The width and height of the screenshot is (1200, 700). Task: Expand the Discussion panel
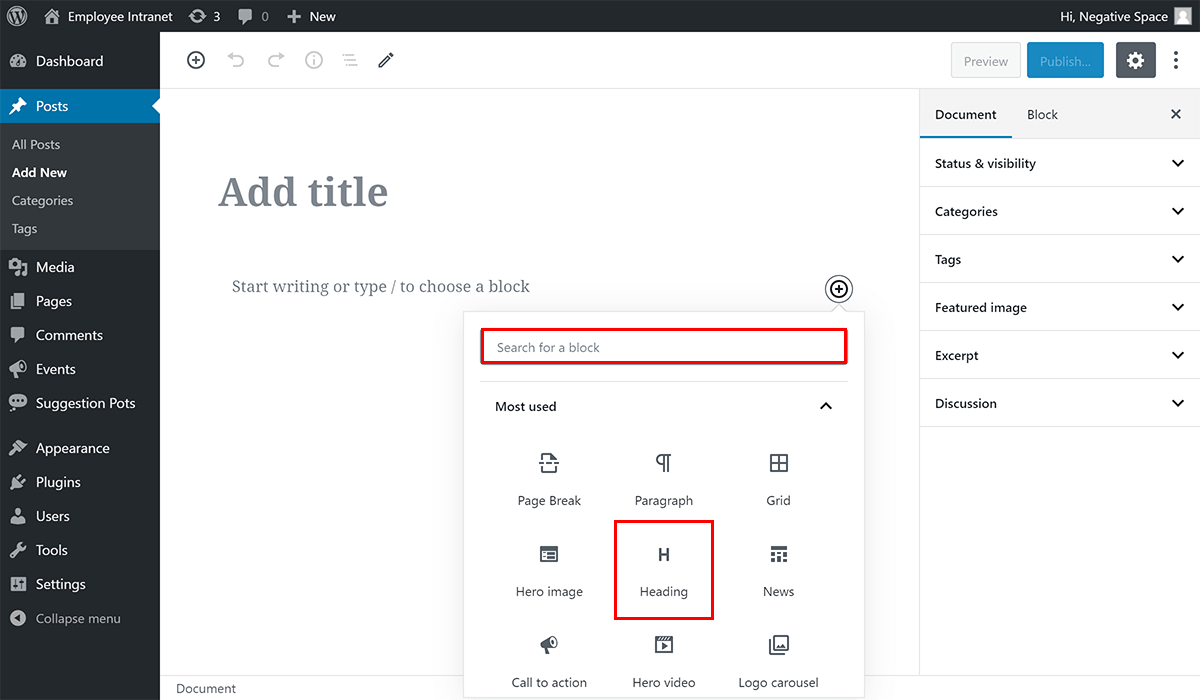coord(1059,403)
